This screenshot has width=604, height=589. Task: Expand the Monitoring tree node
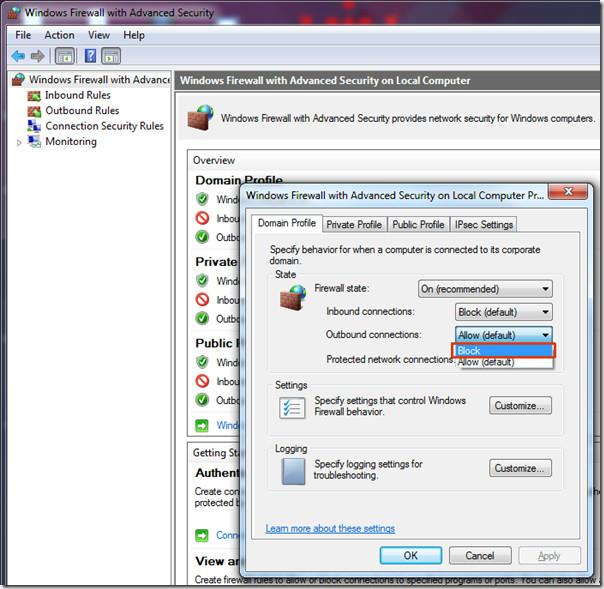[19, 143]
